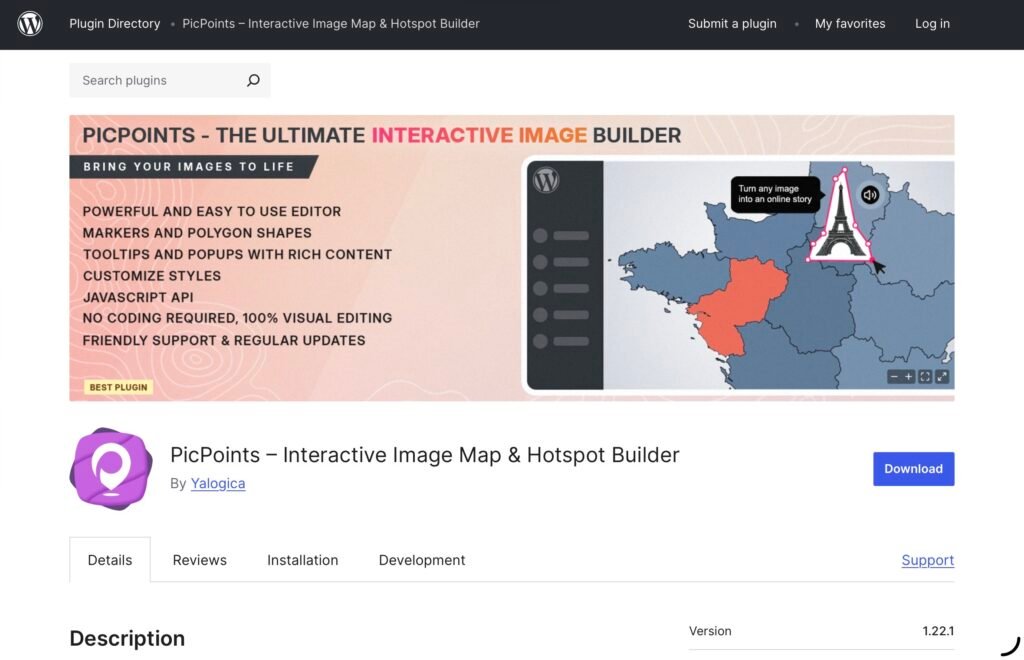The image size is (1024, 660).
Task: Click 'CUSTOMIZE STYLES' banner text
Action: tap(152, 275)
